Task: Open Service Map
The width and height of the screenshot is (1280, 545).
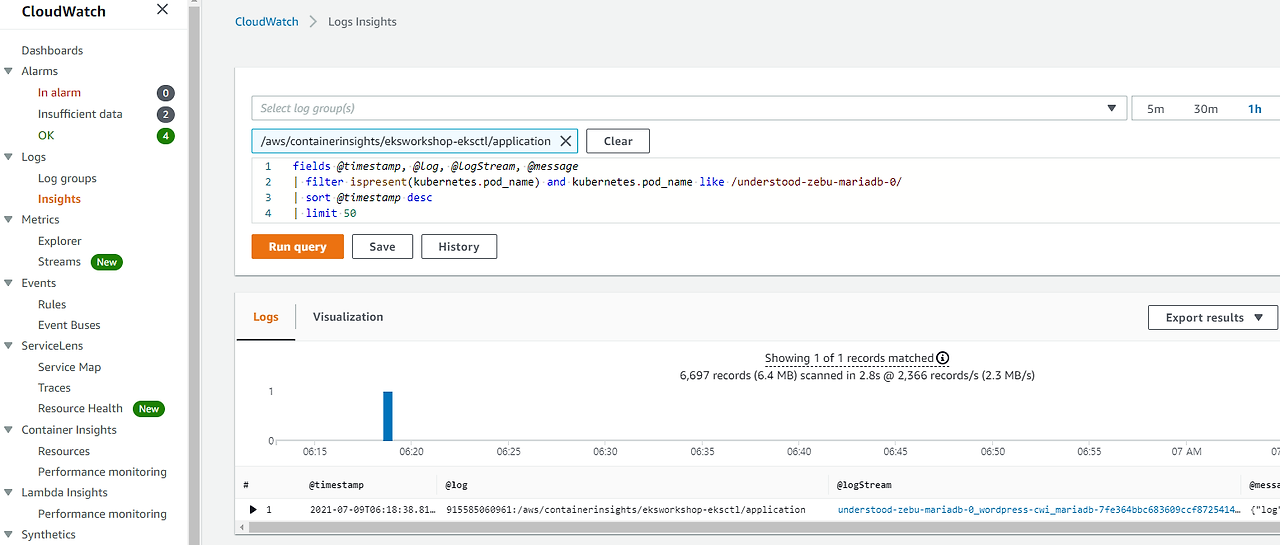Action: pos(69,367)
